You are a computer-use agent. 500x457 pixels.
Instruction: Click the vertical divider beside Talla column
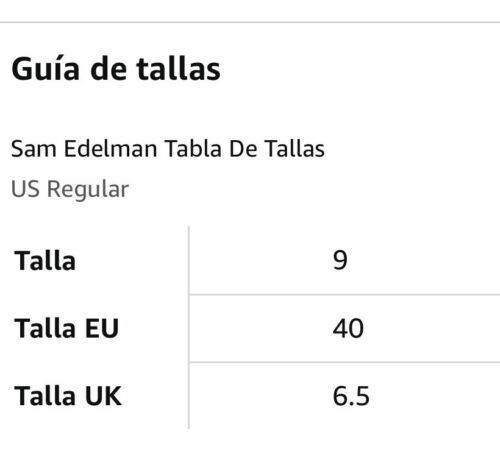(189, 327)
